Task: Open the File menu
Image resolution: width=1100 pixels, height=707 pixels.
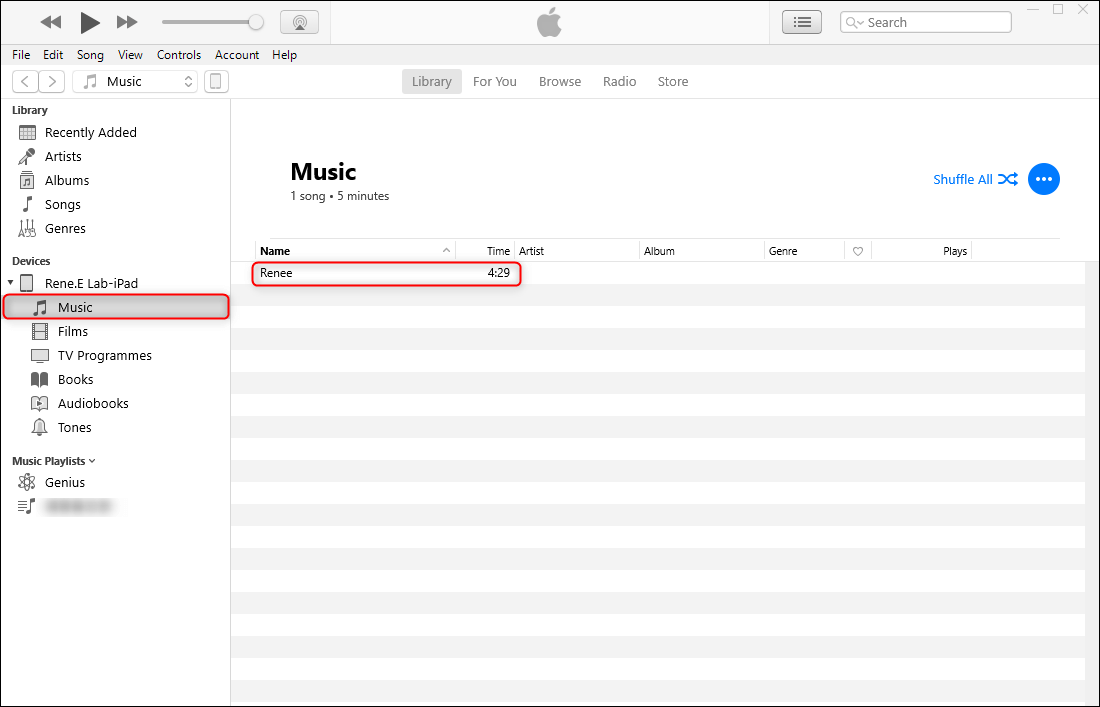Action: point(21,55)
